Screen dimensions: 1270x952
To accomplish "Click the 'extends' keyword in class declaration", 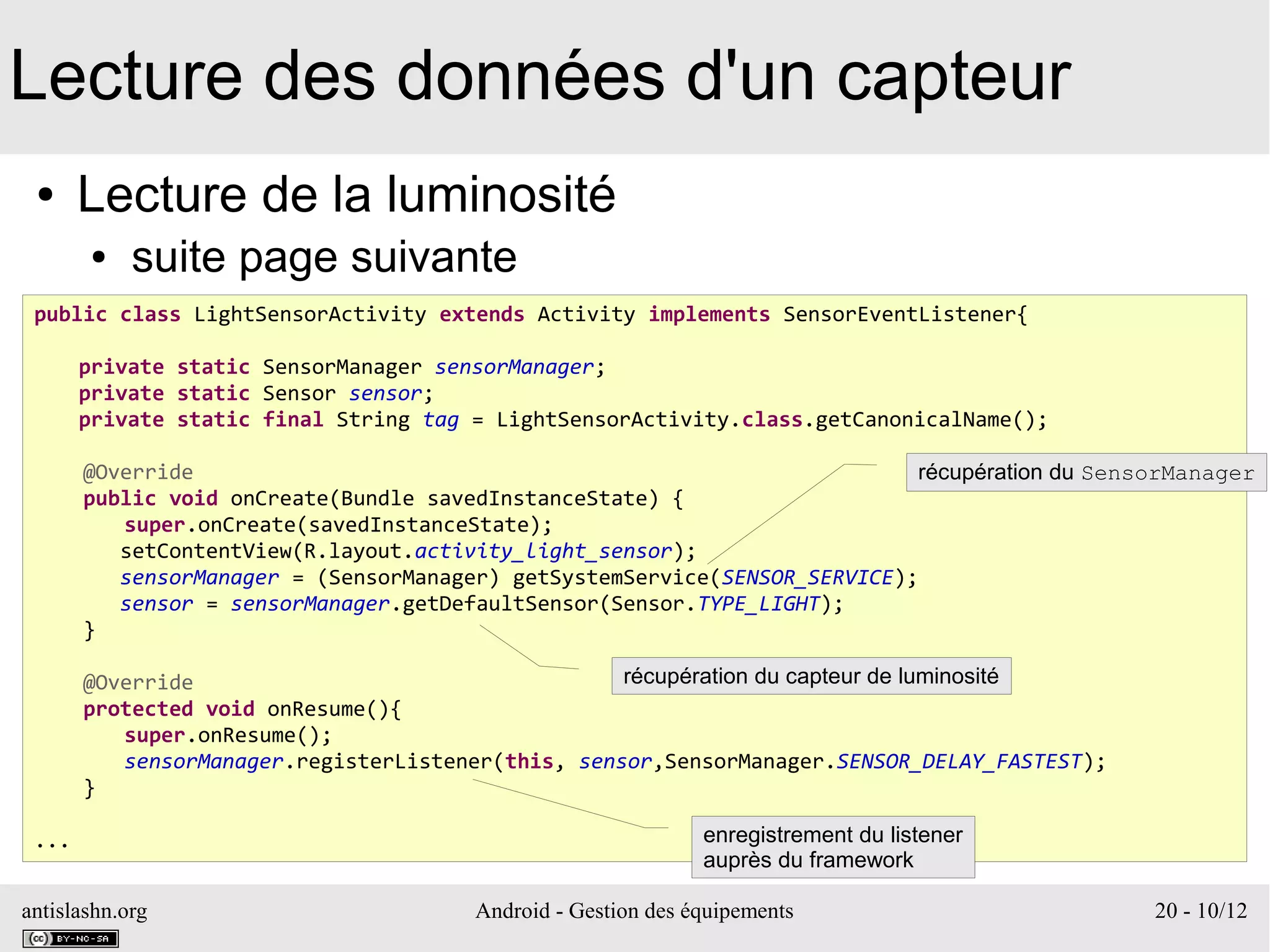I will pyautogui.click(x=482, y=314).
